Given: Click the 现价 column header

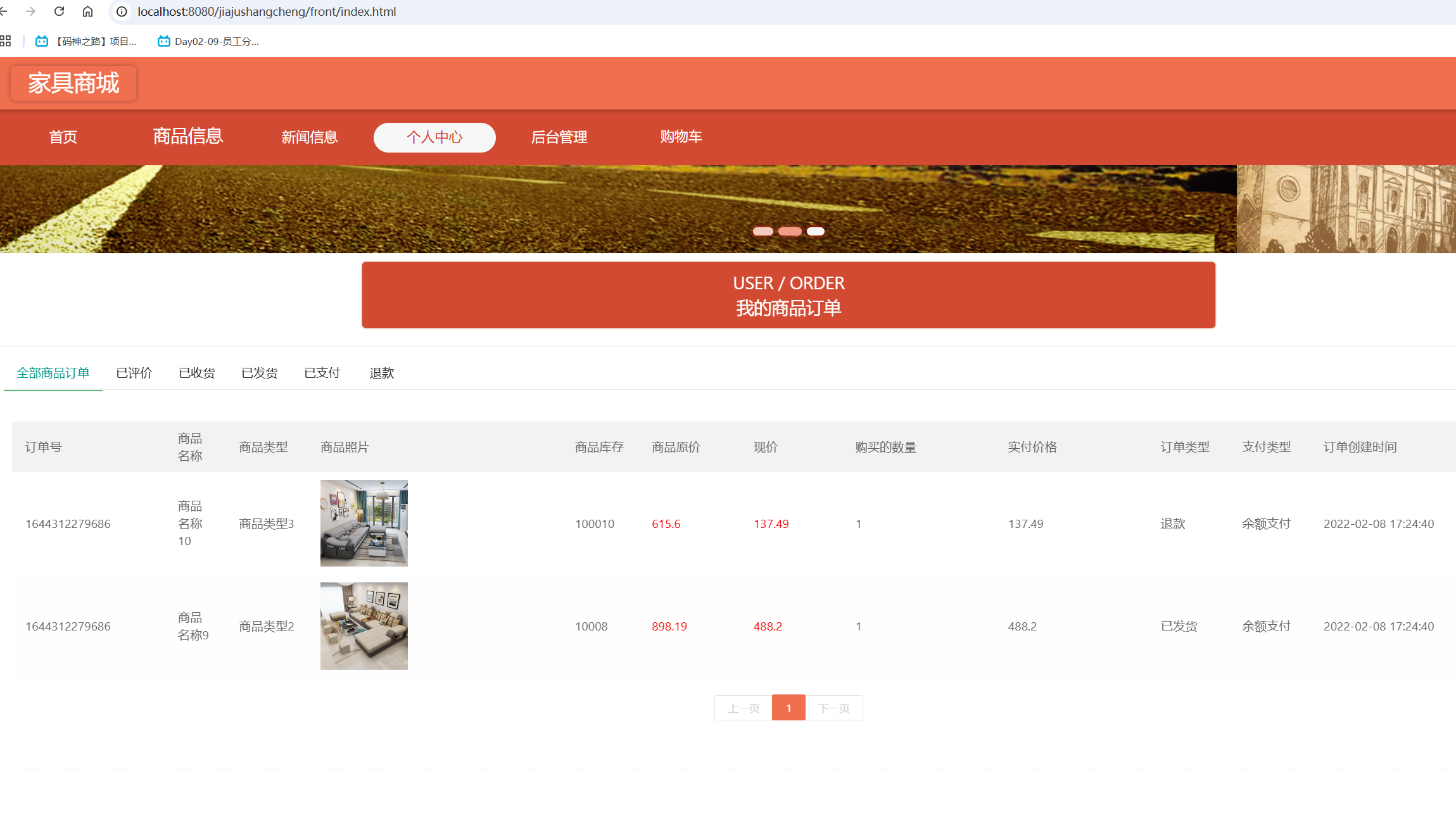Looking at the screenshot, I should pyautogui.click(x=766, y=447).
